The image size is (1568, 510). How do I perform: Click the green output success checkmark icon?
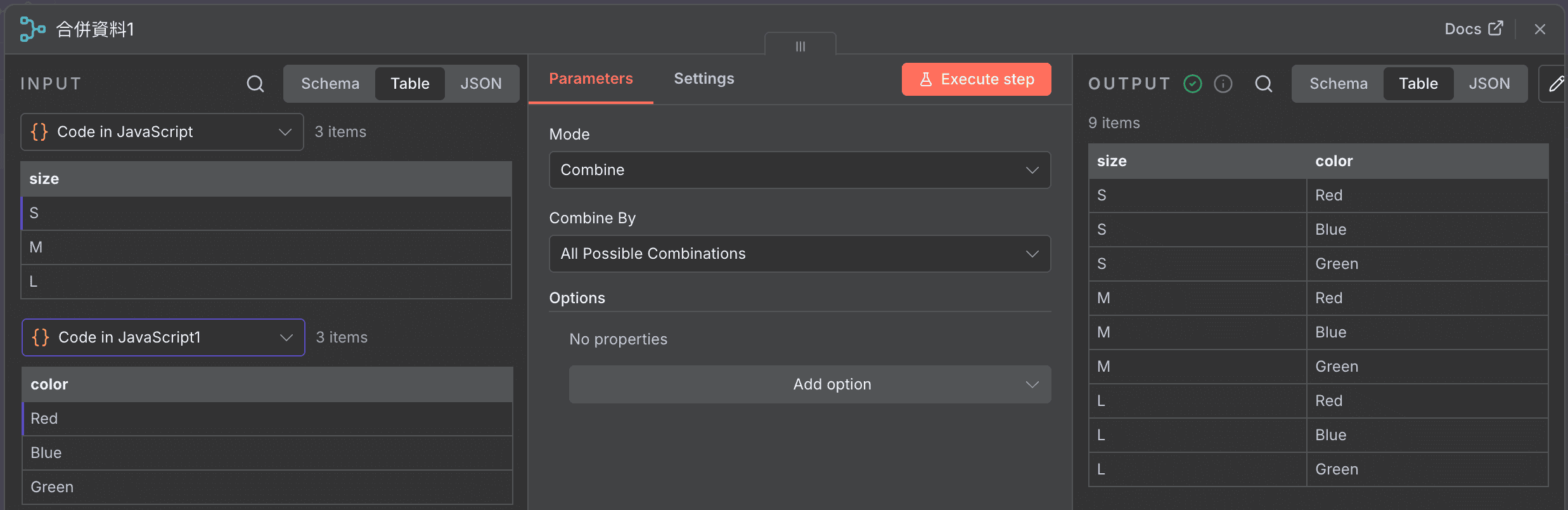pyautogui.click(x=1193, y=84)
